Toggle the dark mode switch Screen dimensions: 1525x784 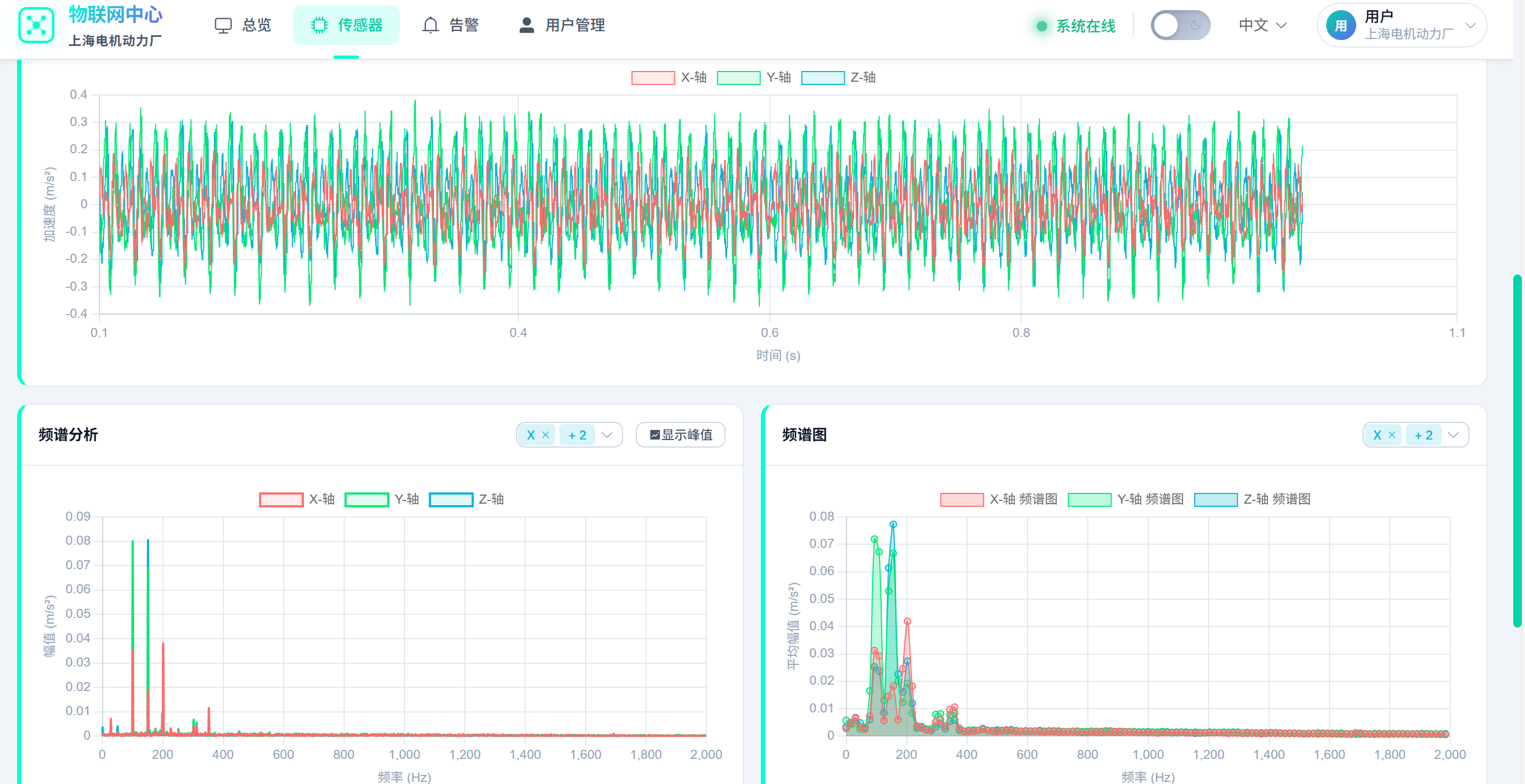click(x=1180, y=26)
